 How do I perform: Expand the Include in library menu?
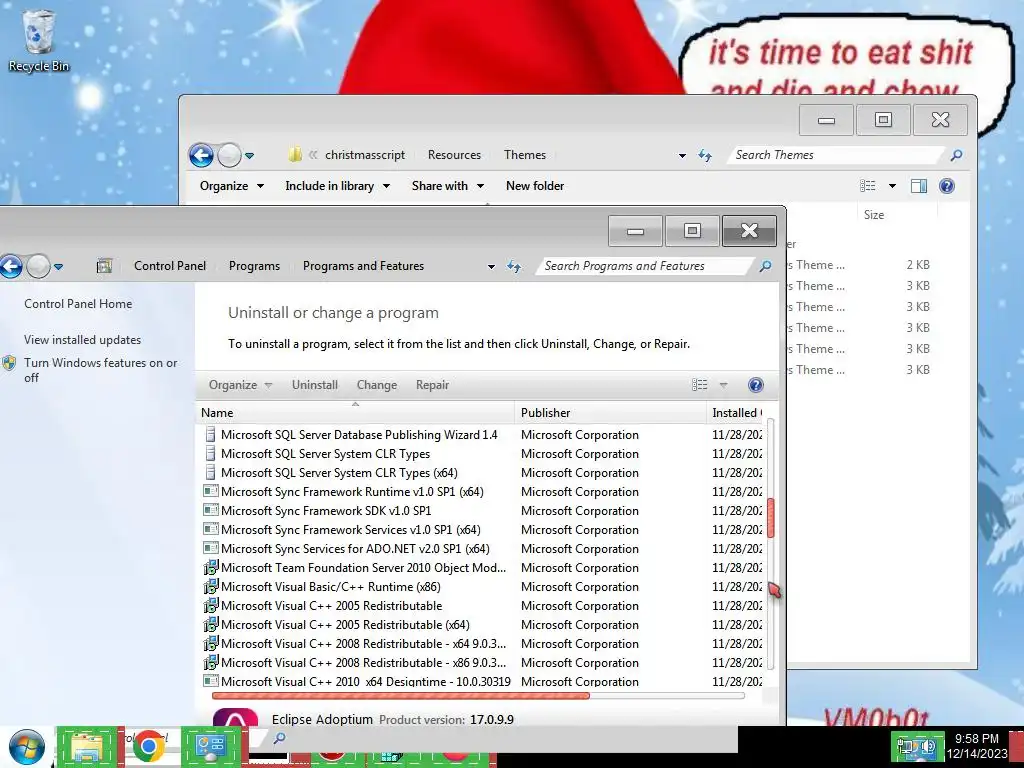[338, 186]
